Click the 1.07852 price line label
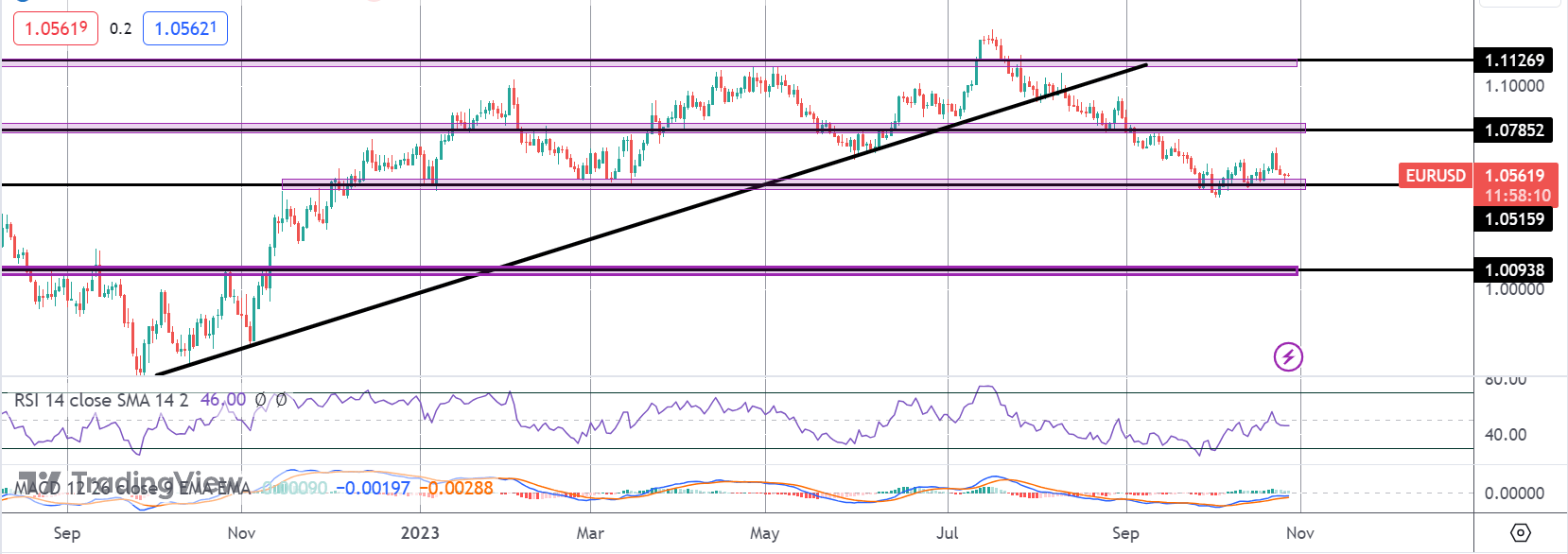This screenshot has height=554, width=1568. 1513,130
